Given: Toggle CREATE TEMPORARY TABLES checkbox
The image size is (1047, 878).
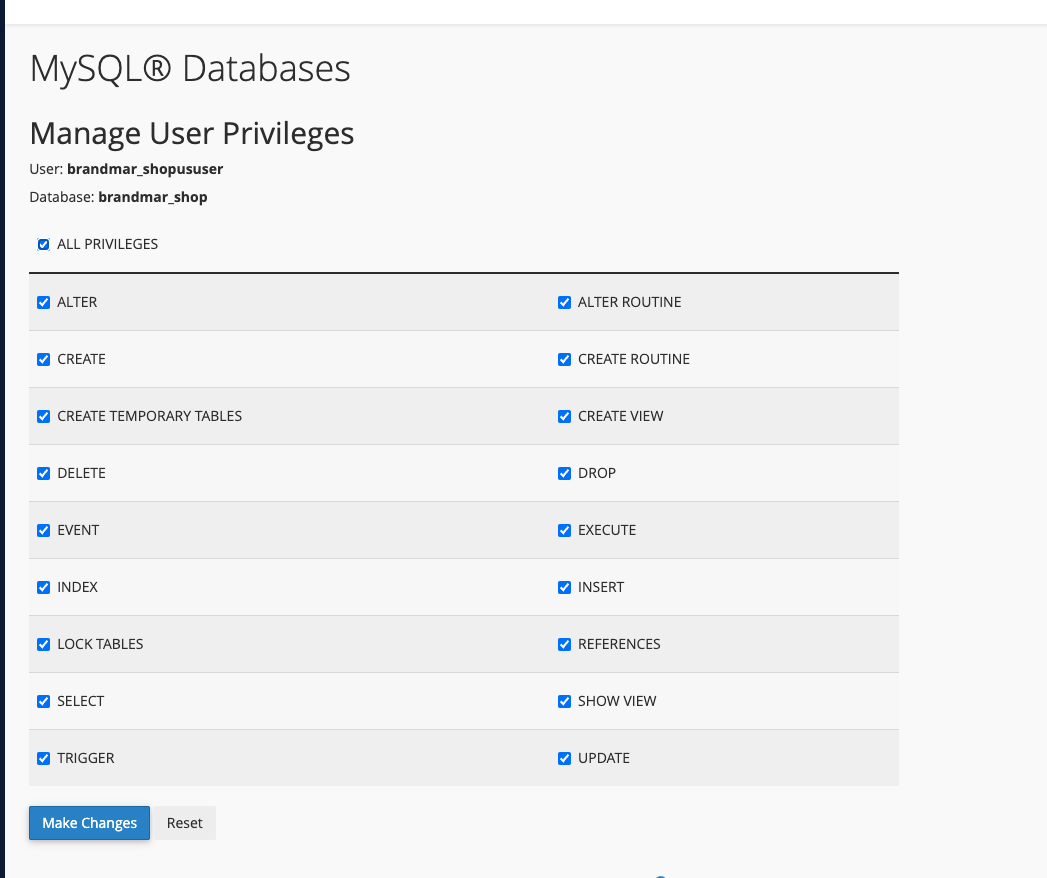Looking at the screenshot, I should (x=43, y=416).
